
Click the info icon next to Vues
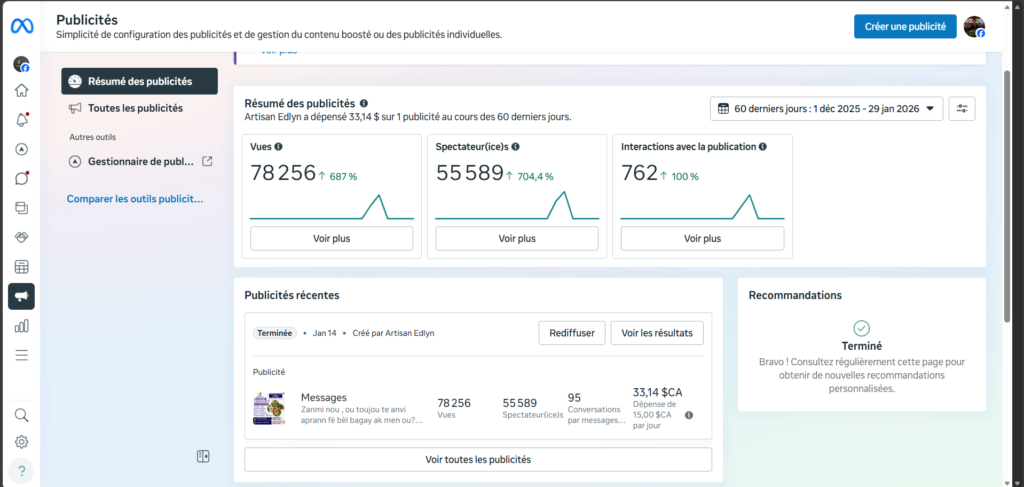click(279, 146)
